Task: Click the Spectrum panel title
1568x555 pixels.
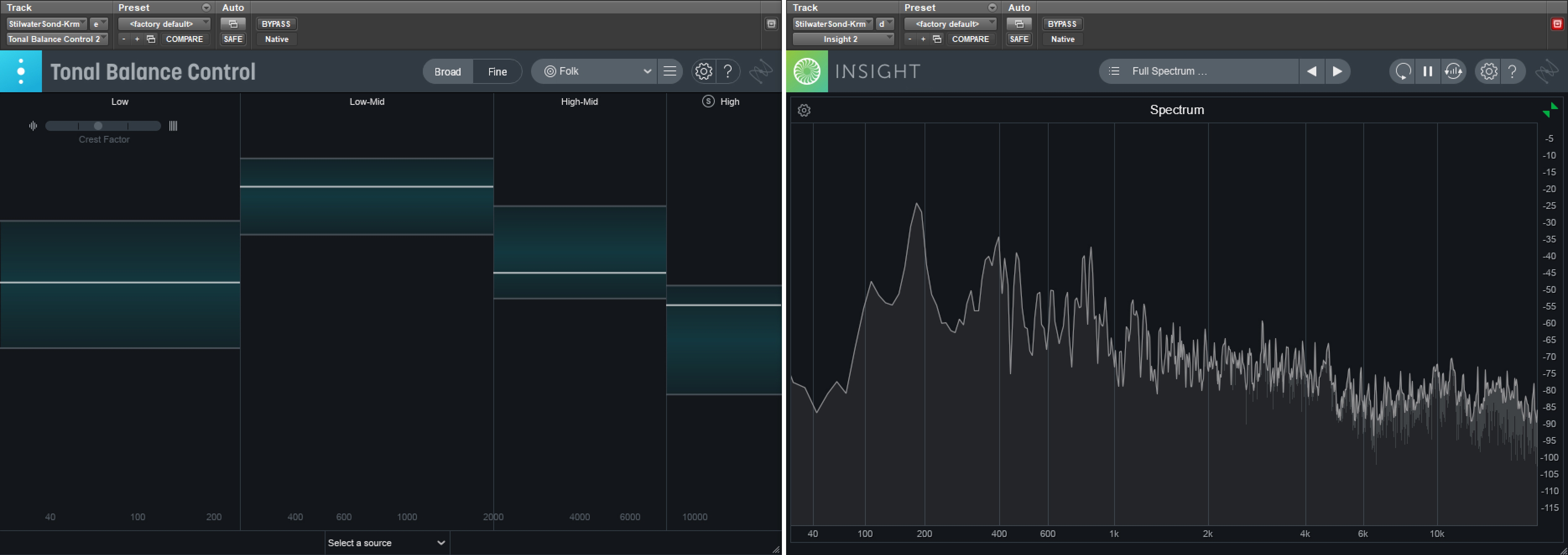Action: click(x=1177, y=110)
